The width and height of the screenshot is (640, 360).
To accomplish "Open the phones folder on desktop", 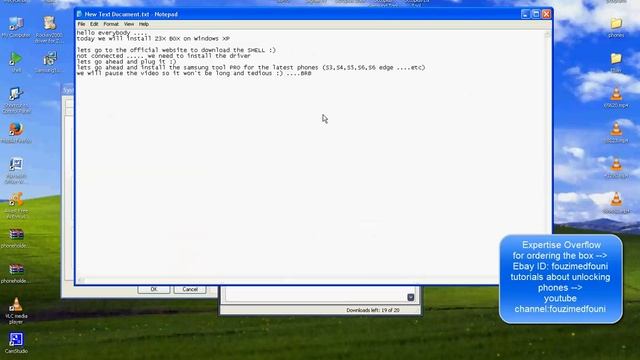I will (x=616, y=27).
